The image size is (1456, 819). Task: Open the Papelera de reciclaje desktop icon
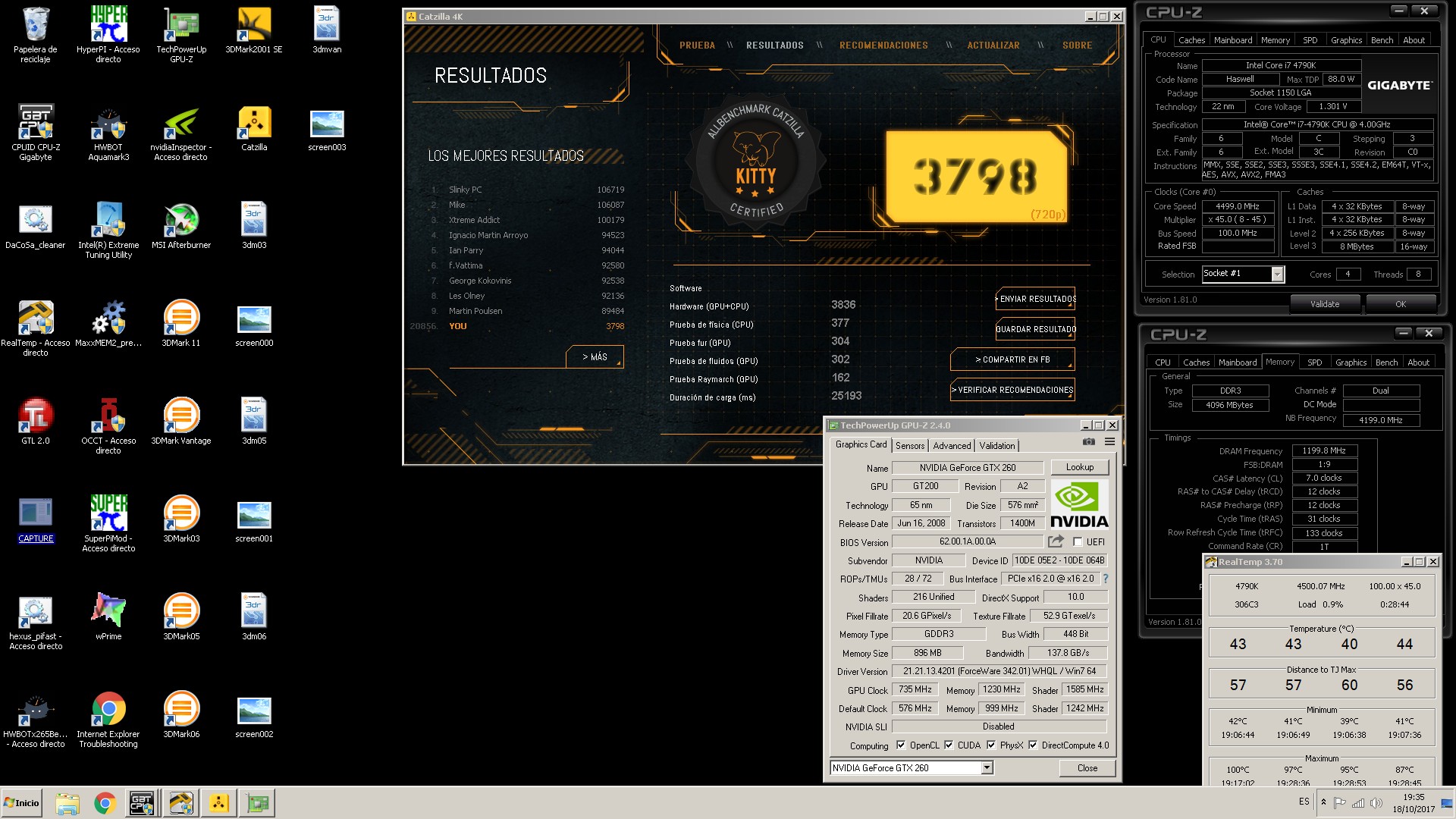(36, 34)
